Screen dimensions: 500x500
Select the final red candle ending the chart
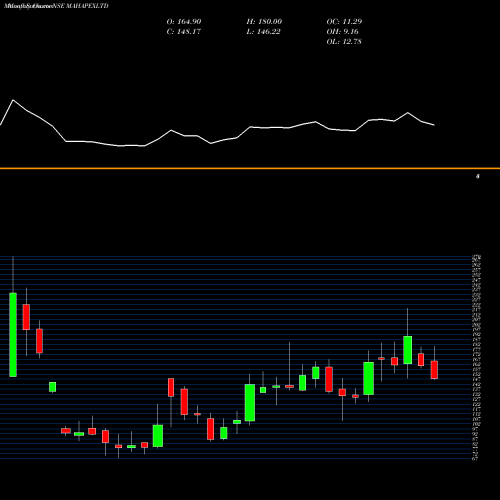coord(434,370)
